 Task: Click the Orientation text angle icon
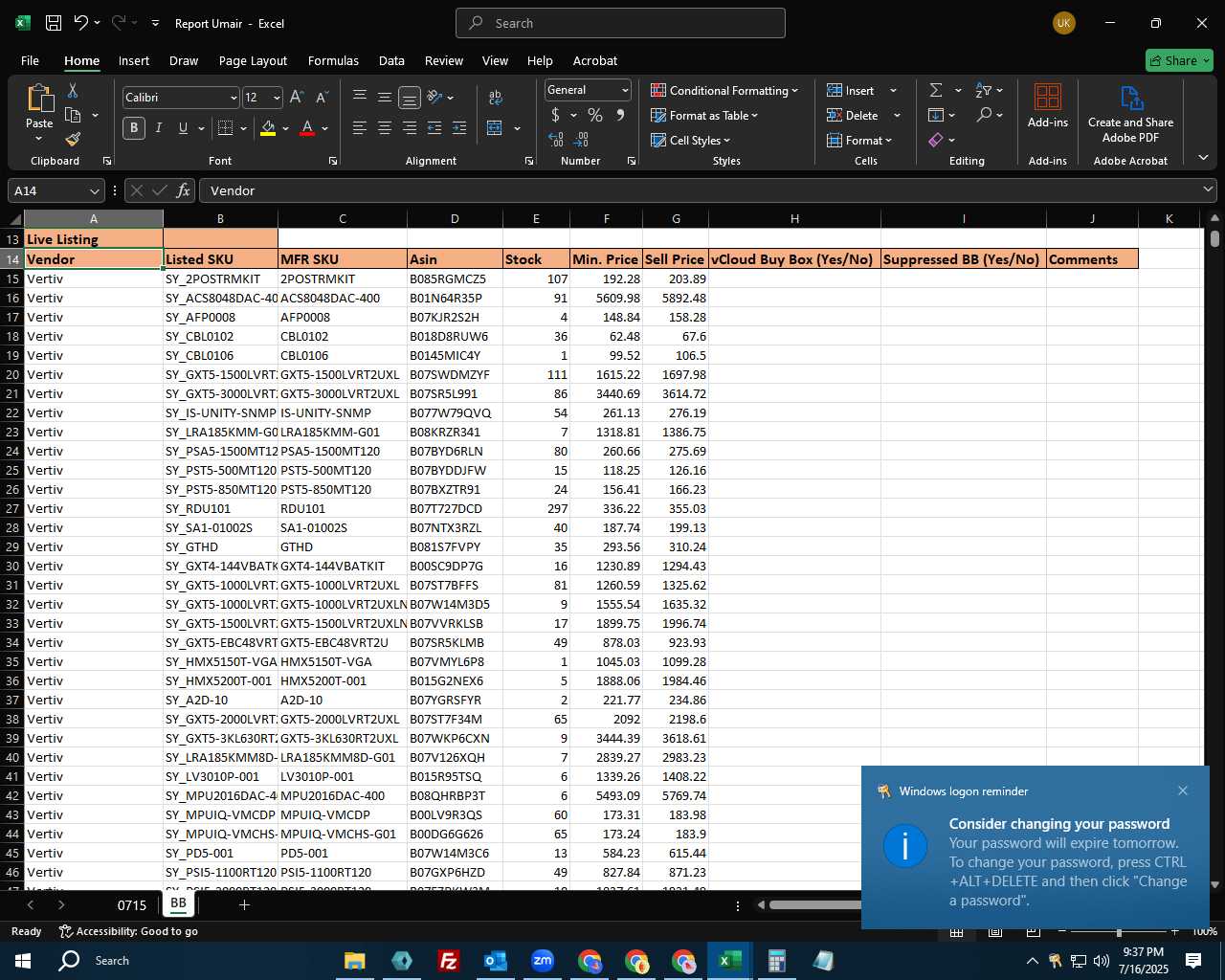coord(434,98)
